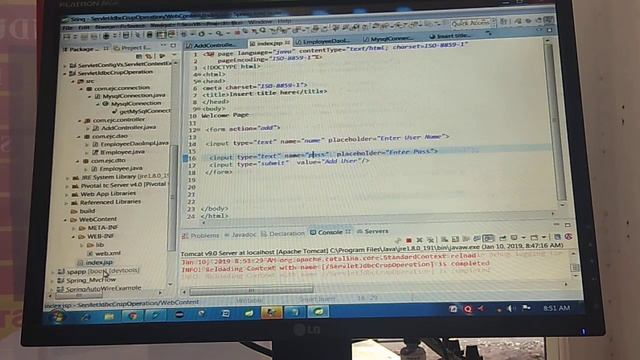Click the network flag icon in system tray
This screenshot has height=360, width=640.
click(x=527, y=308)
